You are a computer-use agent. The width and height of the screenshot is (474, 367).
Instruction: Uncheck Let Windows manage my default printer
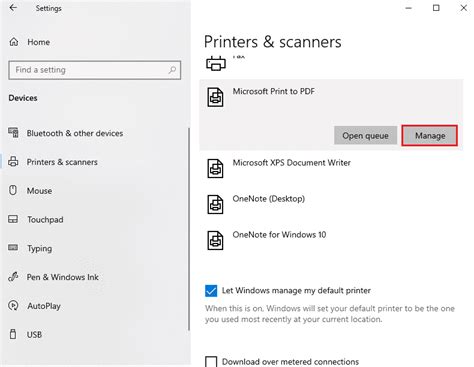coord(211,291)
